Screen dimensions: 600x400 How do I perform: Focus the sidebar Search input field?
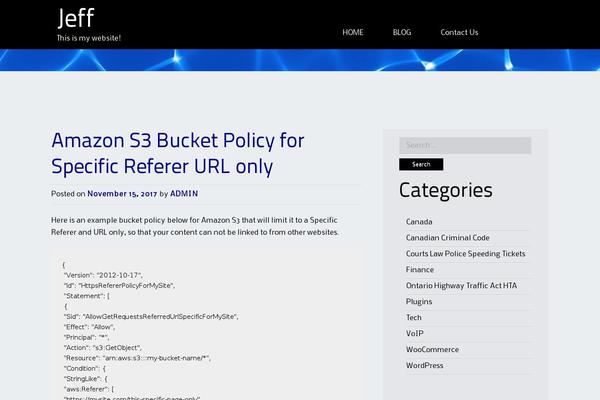(465, 145)
